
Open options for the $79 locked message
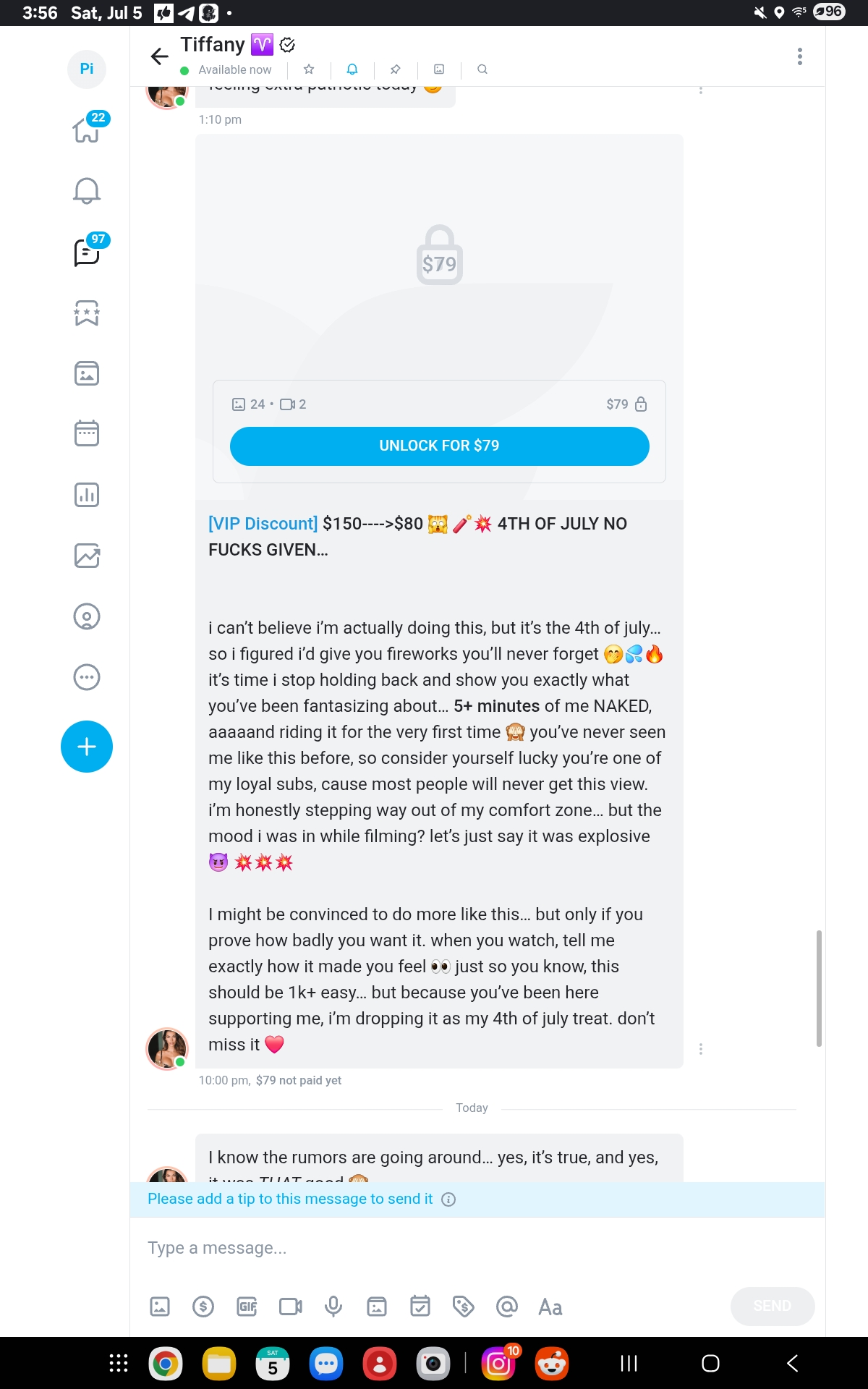[700, 1049]
